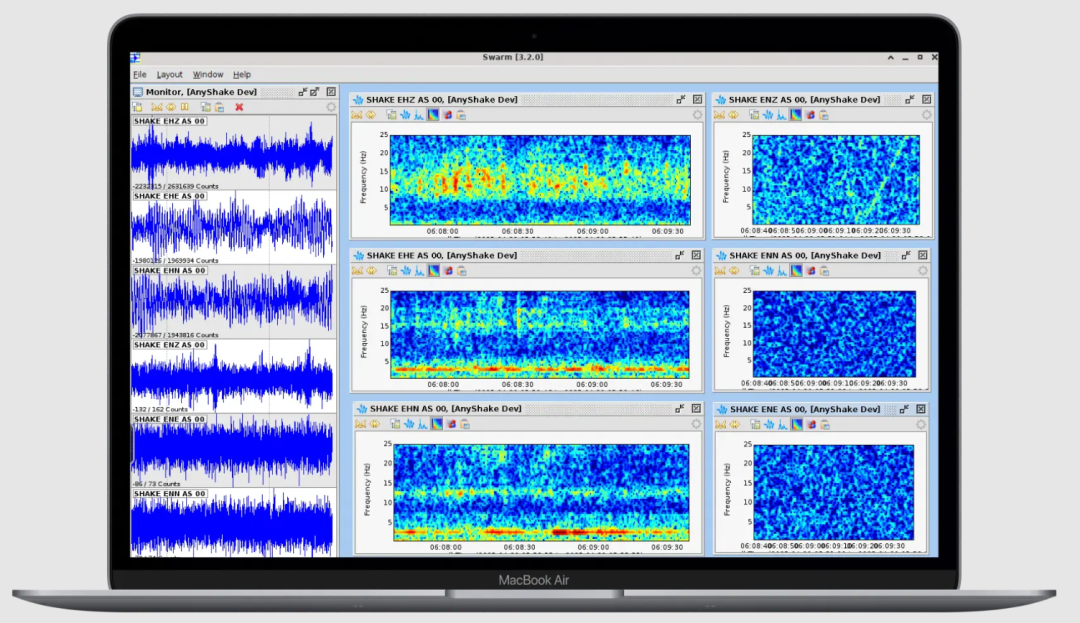Screen dimensions: 1080x623
Task: Select spectrogram view in the SHAKE EHZ frame
Action: (x=433, y=115)
